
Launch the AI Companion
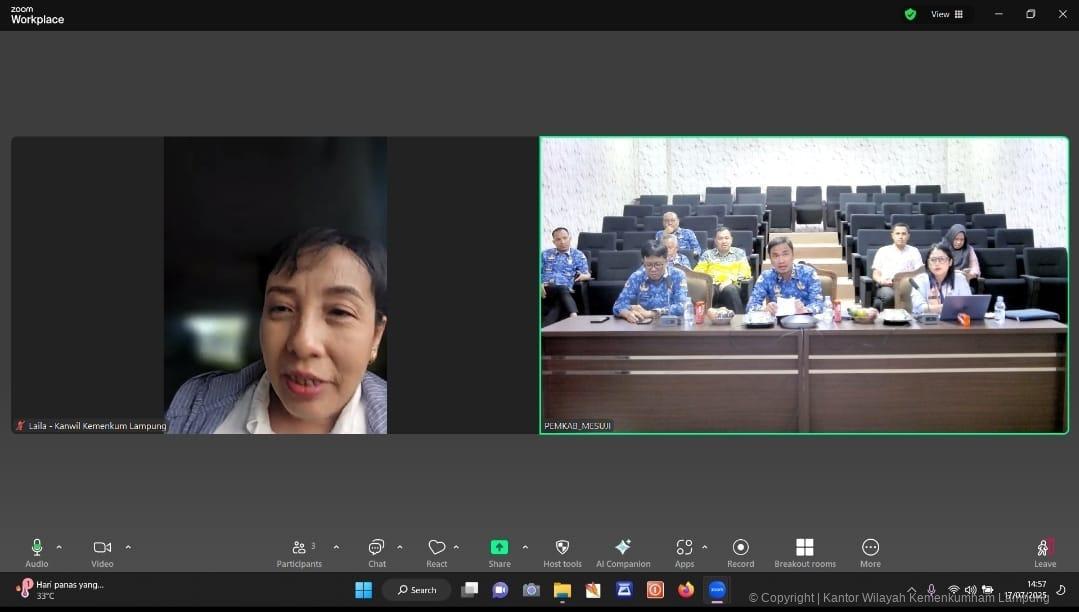pos(623,548)
